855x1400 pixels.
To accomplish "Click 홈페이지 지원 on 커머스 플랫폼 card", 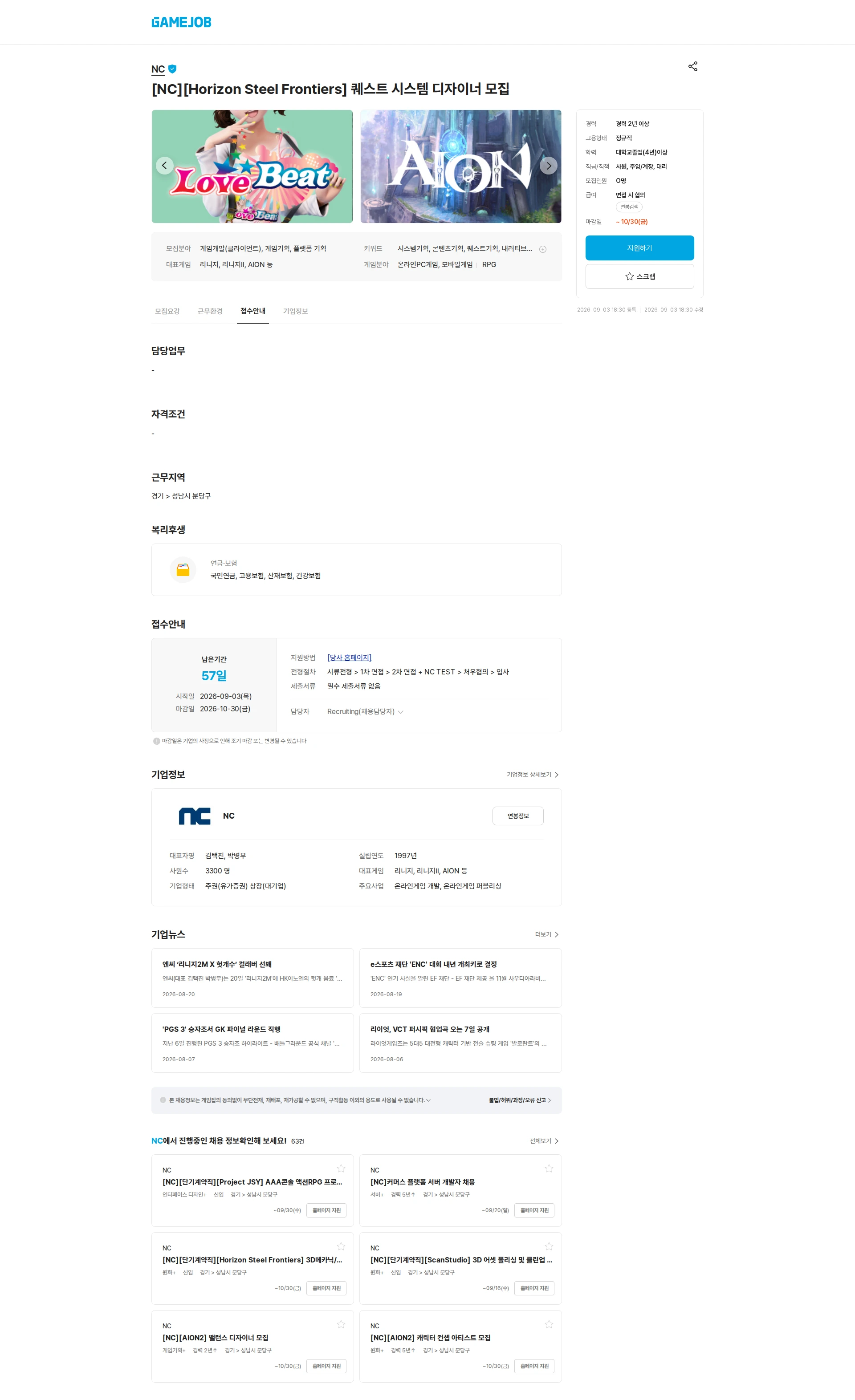I will pos(534,1210).
